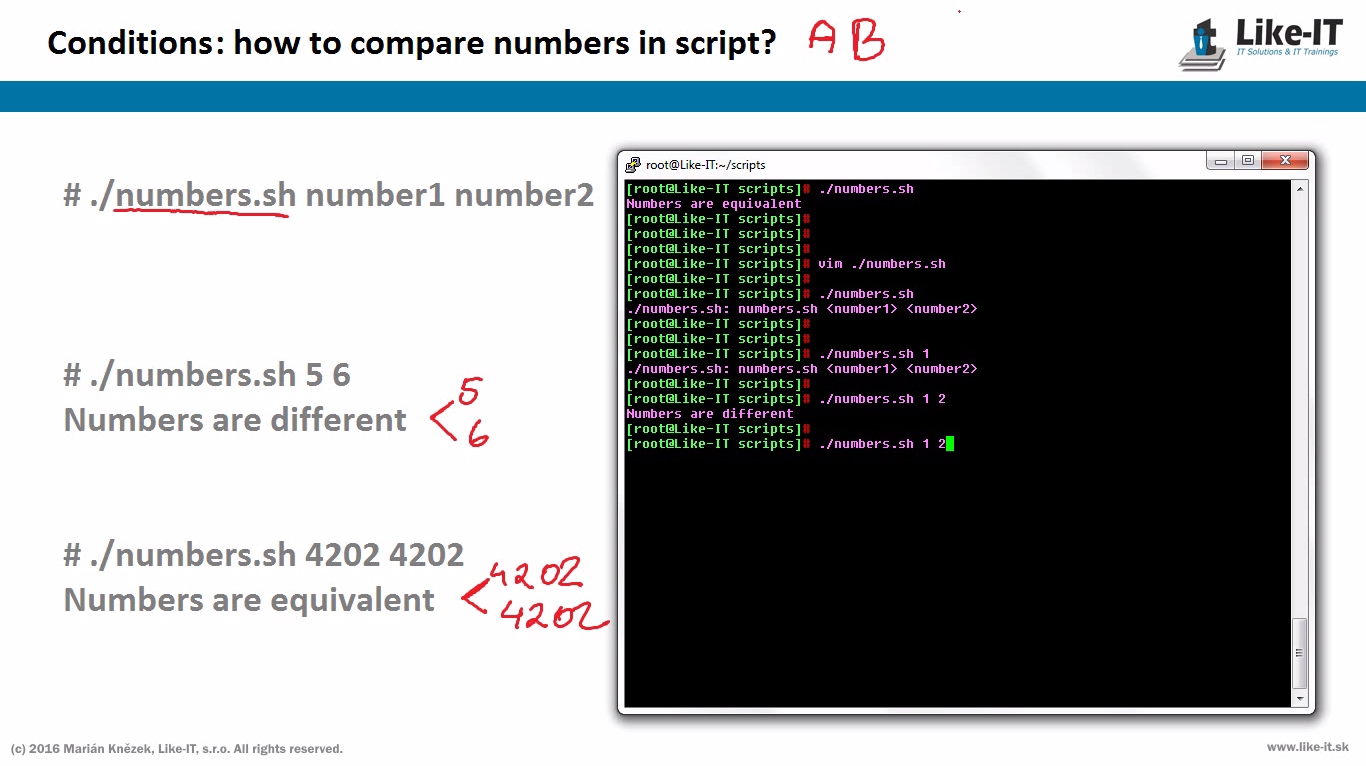Click the copyright notice in footer

click(x=177, y=749)
